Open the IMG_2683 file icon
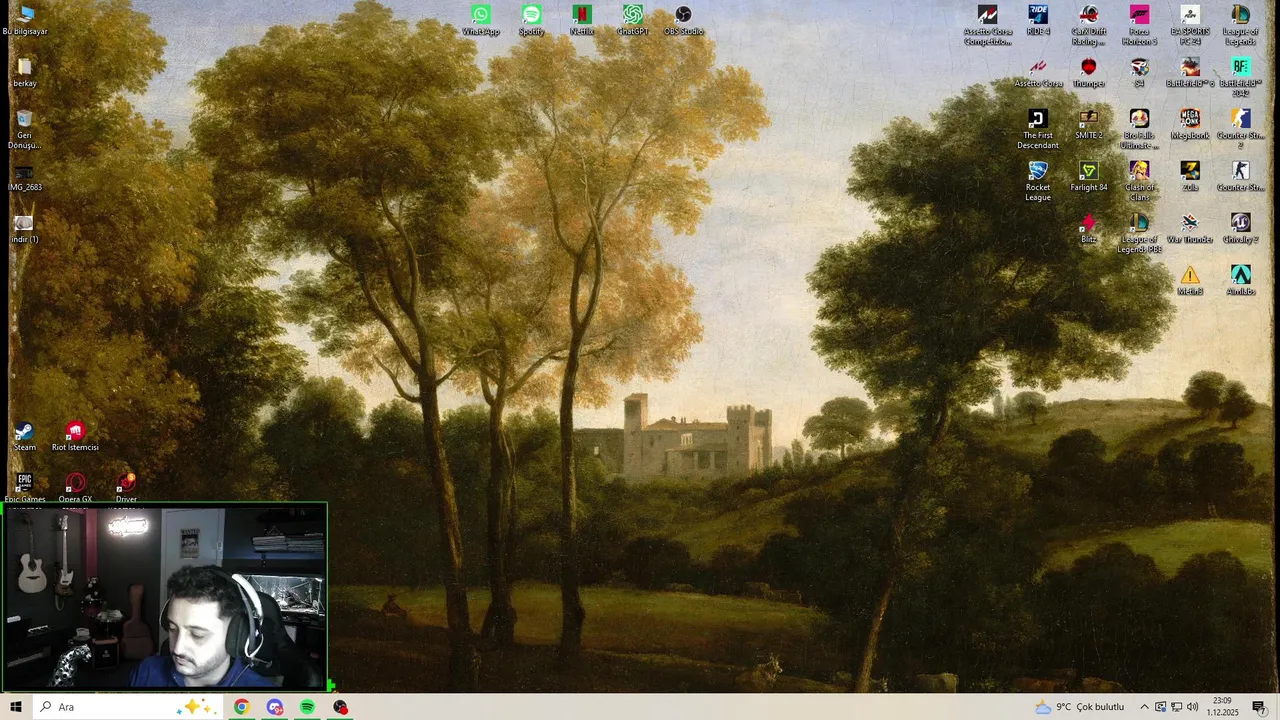This screenshot has height=720, width=1280. [x=24, y=177]
